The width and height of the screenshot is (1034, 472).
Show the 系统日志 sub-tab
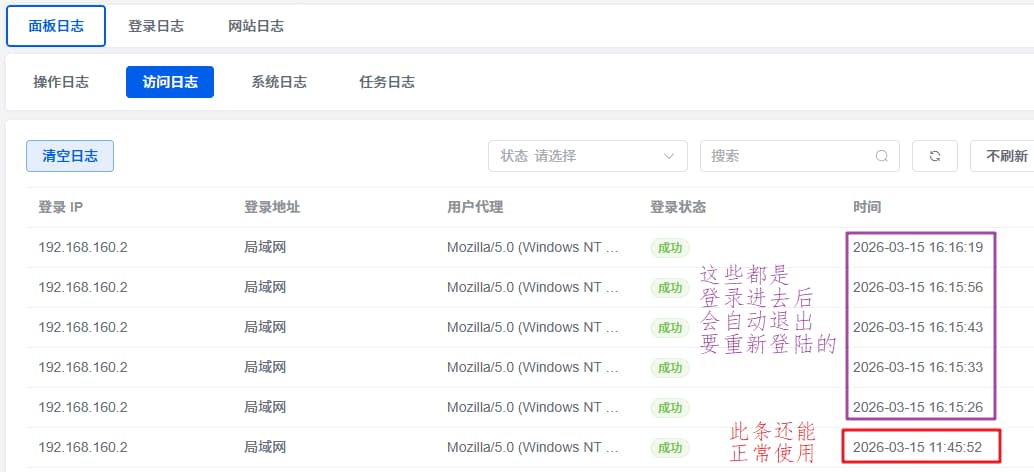pos(279,82)
